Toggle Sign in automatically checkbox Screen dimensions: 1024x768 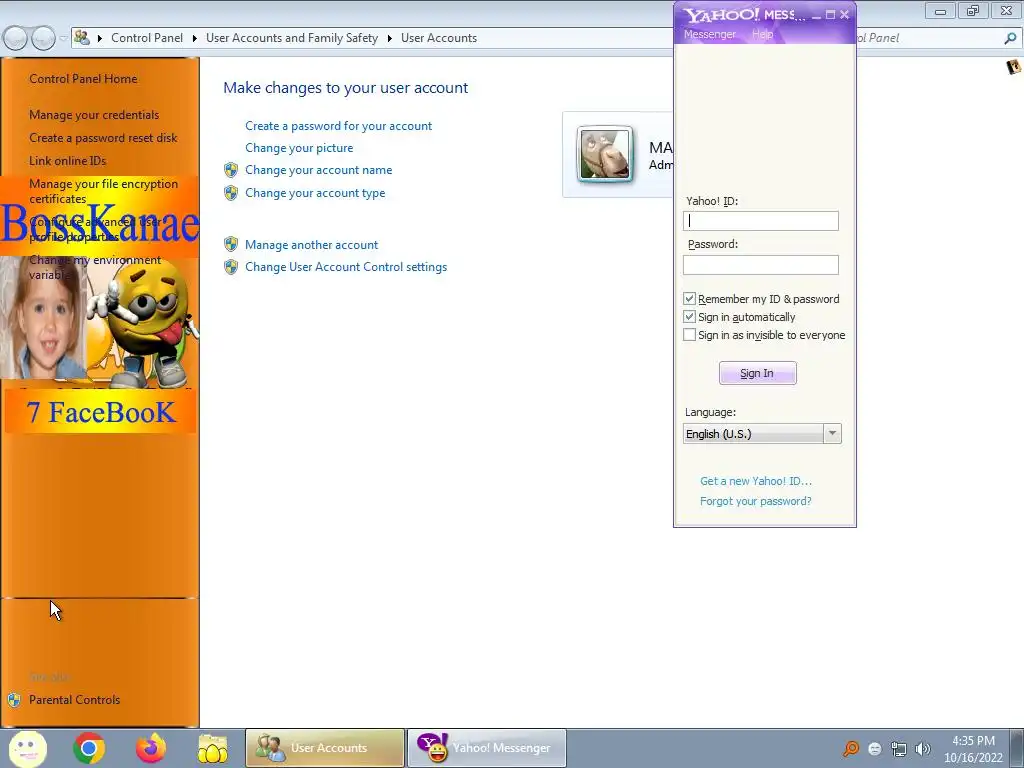(x=689, y=317)
